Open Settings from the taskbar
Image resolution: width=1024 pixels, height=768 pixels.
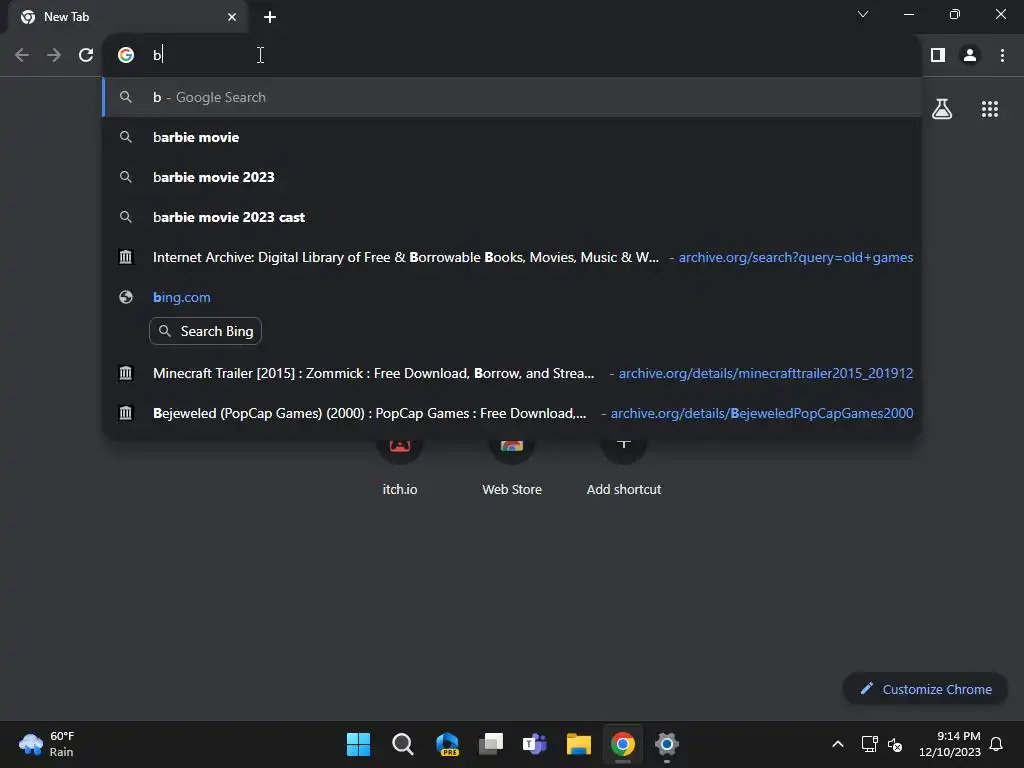click(667, 744)
